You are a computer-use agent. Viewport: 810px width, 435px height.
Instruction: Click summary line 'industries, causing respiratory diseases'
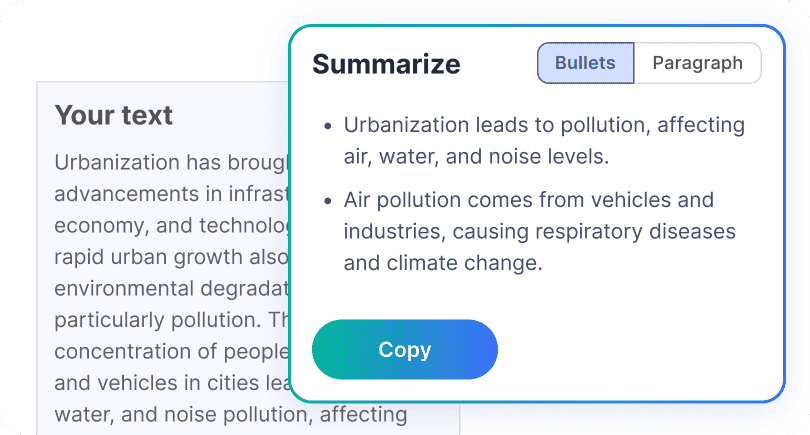pyautogui.click(x=539, y=231)
